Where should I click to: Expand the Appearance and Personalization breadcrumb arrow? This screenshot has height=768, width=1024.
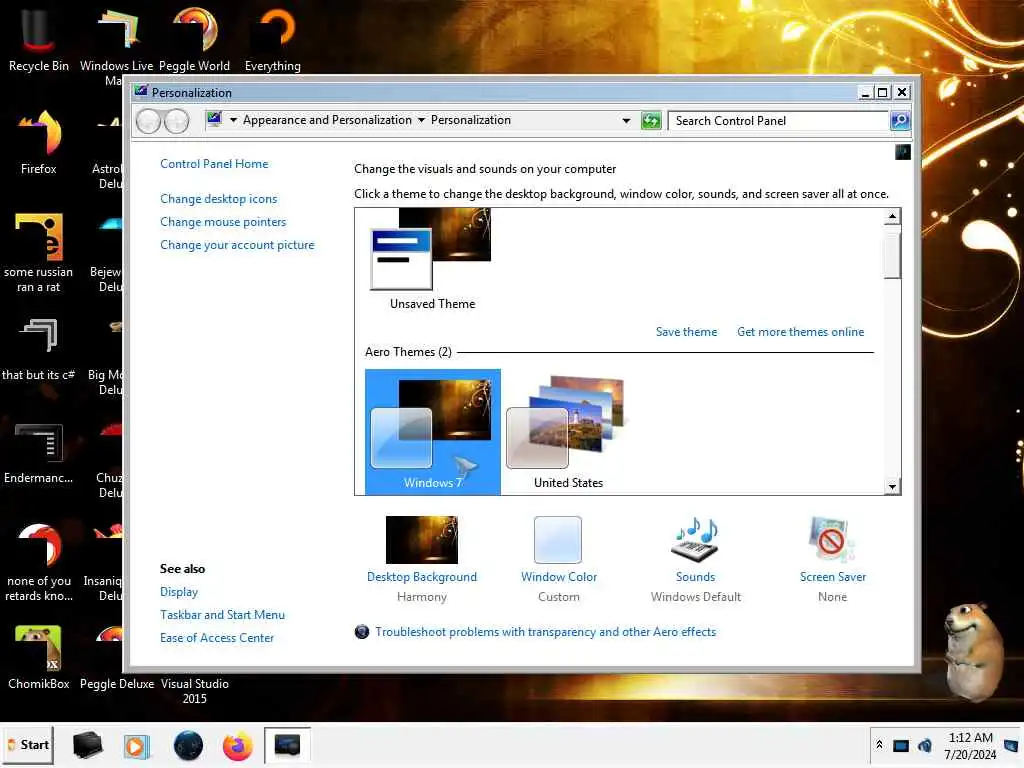click(421, 120)
